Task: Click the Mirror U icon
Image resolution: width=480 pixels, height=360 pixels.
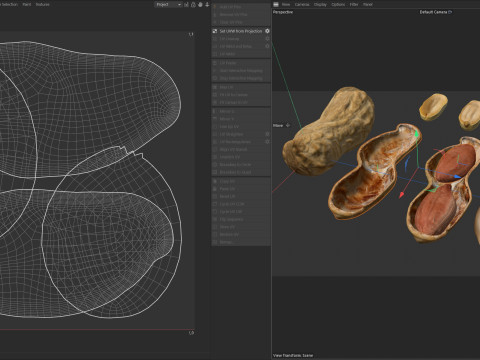Action: [215, 111]
